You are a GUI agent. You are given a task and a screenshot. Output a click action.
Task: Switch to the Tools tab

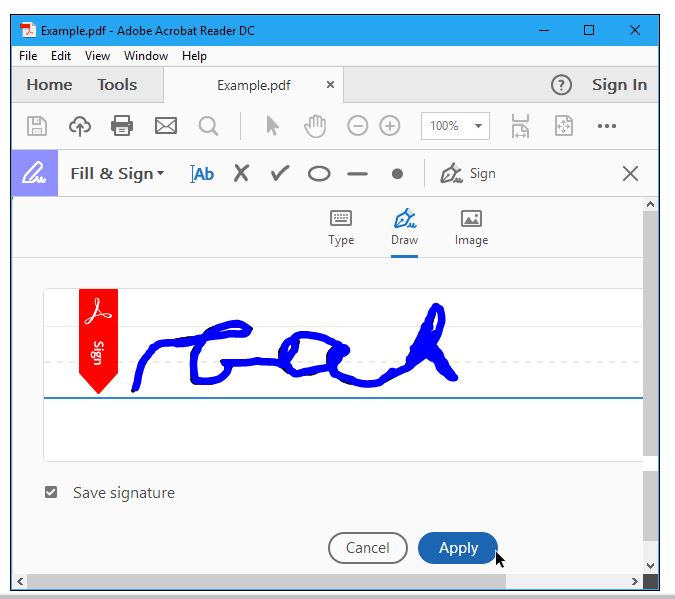pos(117,85)
